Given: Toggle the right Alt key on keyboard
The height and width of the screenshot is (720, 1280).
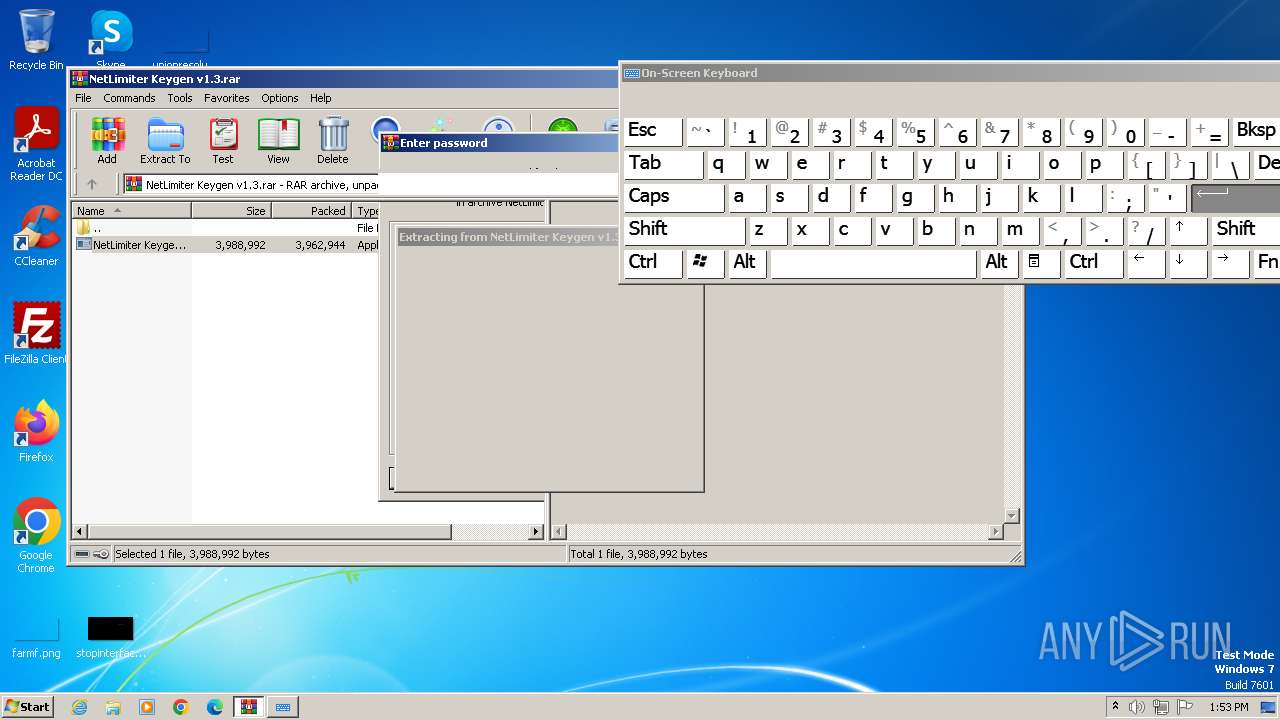Looking at the screenshot, I should pos(999,263).
